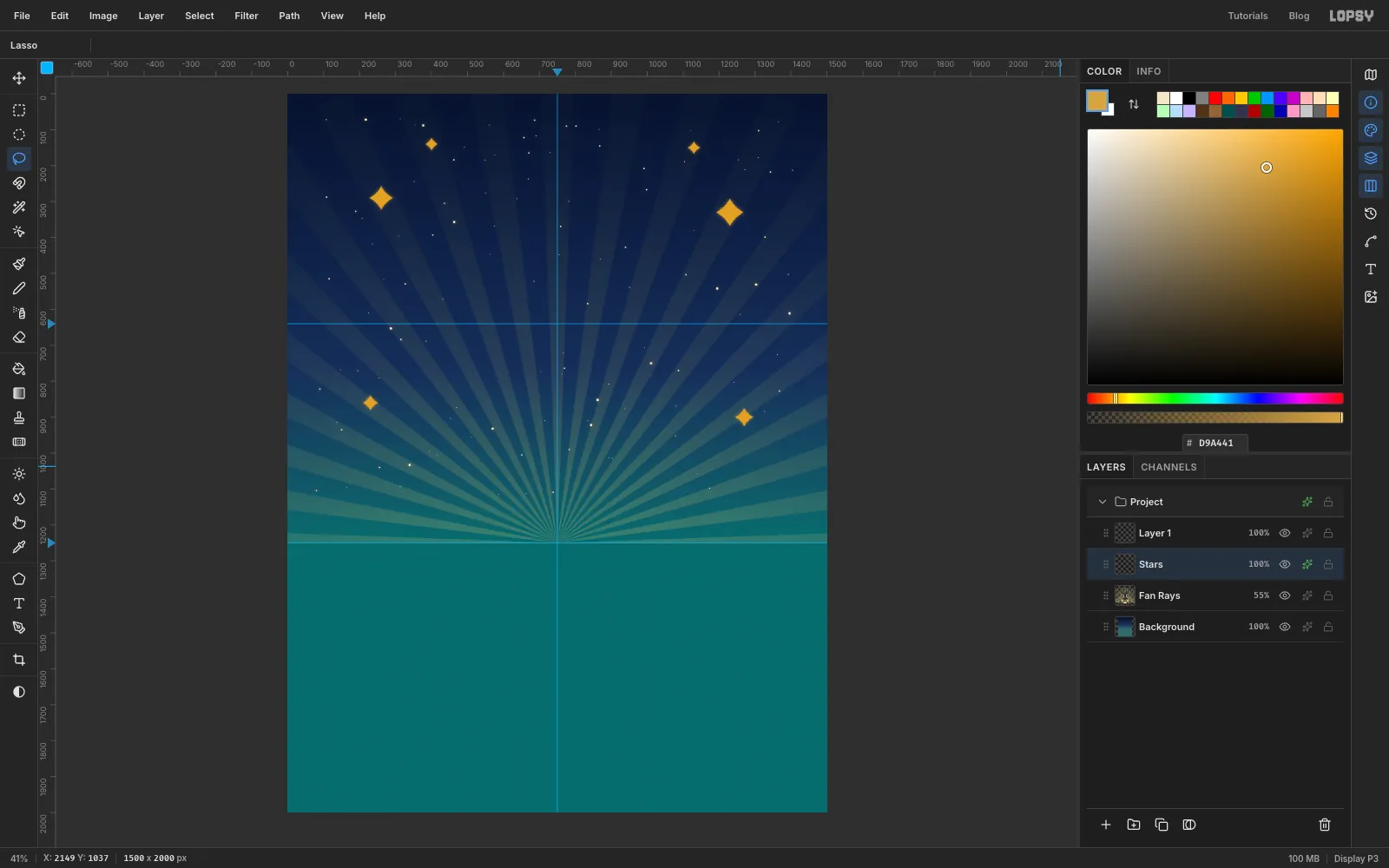
Task: Select the Paint Bucket tool
Action: pos(19,369)
